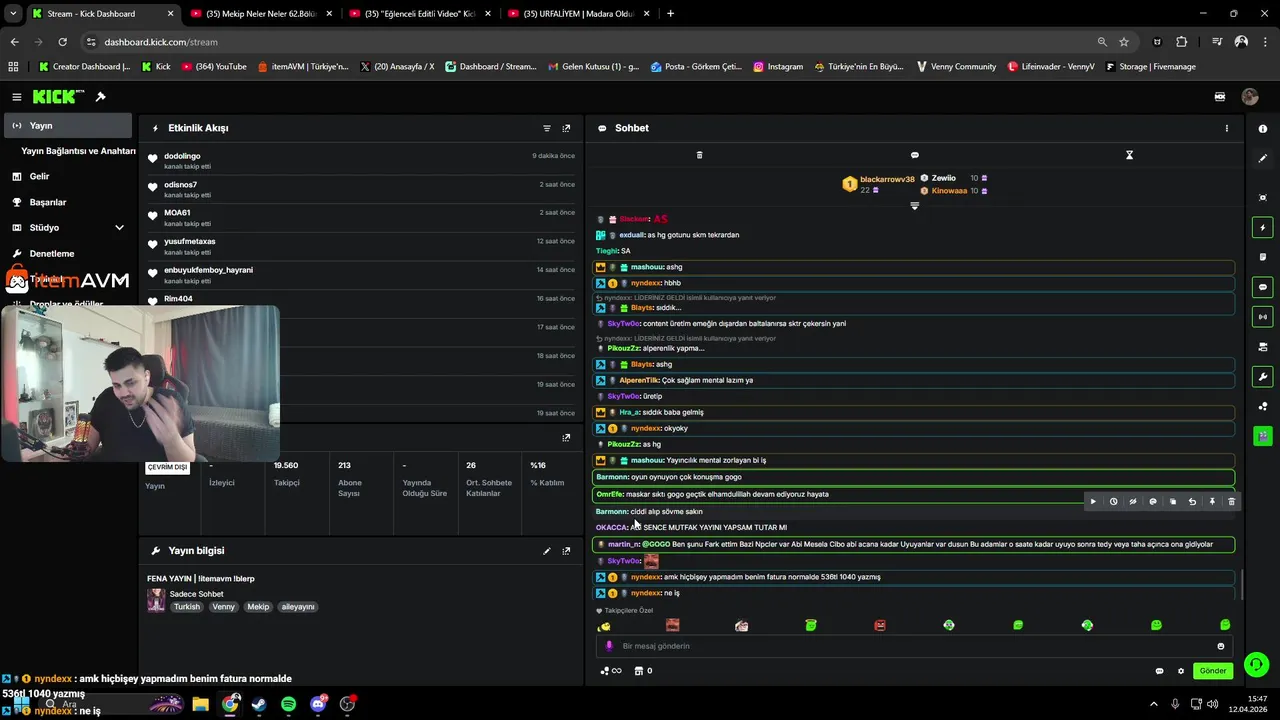Open channel points icon below message box
1280x720 pixels.
click(x=611, y=671)
